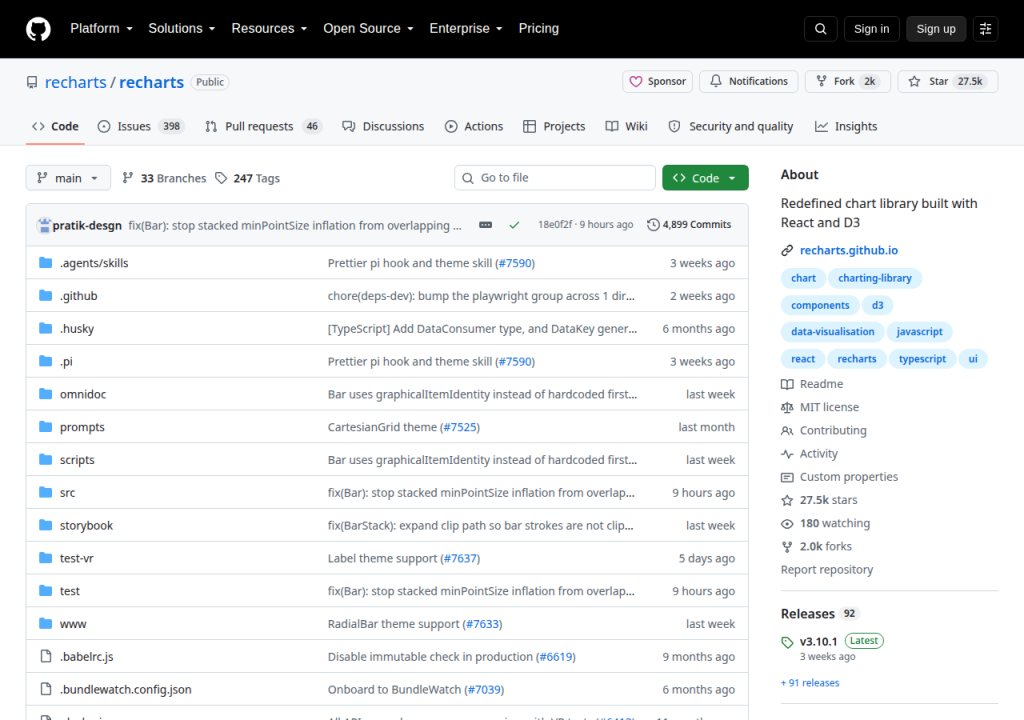Open commit hash 18e0f2f link
This screenshot has width=1024, height=720.
coord(555,224)
